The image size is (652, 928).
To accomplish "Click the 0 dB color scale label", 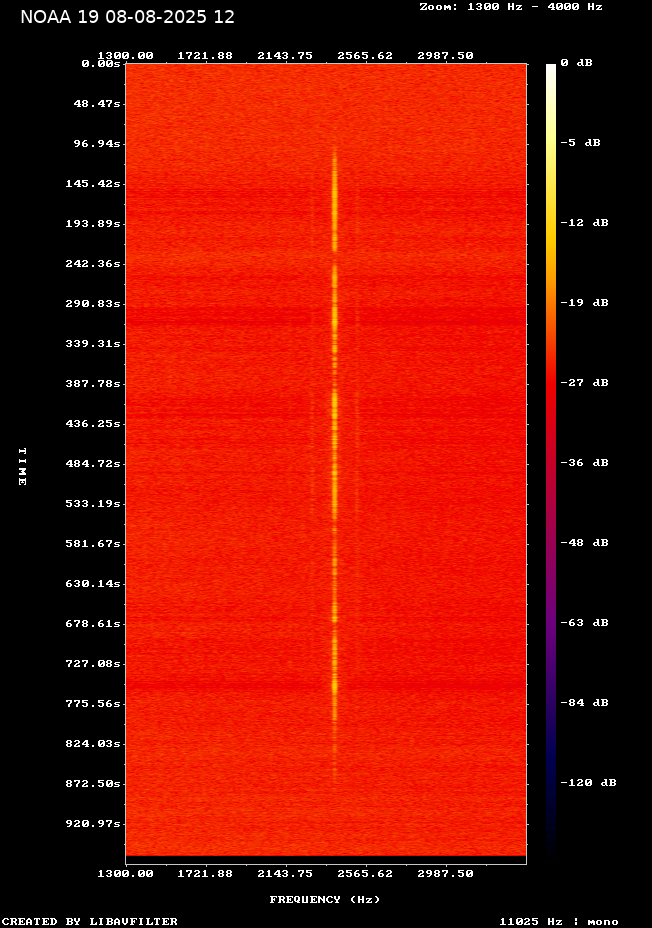I will [576, 63].
